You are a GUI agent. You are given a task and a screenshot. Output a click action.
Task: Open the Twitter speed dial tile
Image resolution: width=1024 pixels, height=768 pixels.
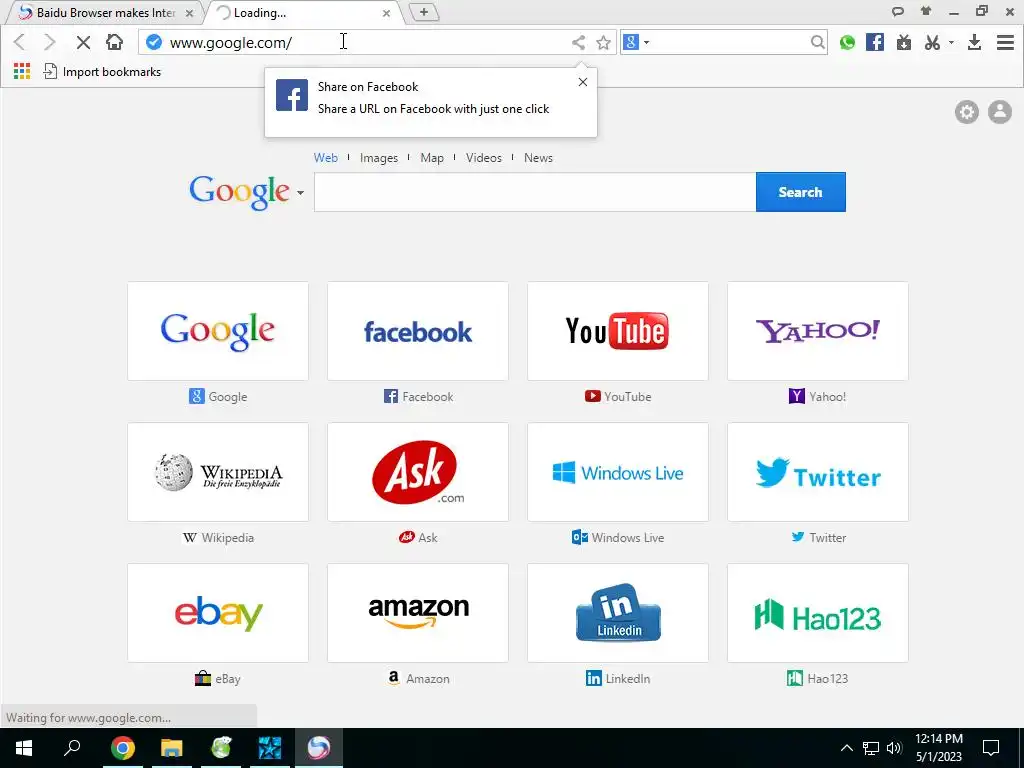coord(818,472)
